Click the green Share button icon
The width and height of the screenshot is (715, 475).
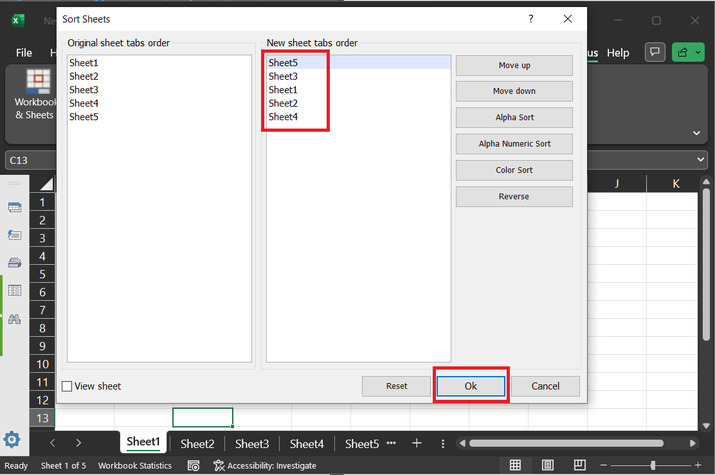pos(683,52)
